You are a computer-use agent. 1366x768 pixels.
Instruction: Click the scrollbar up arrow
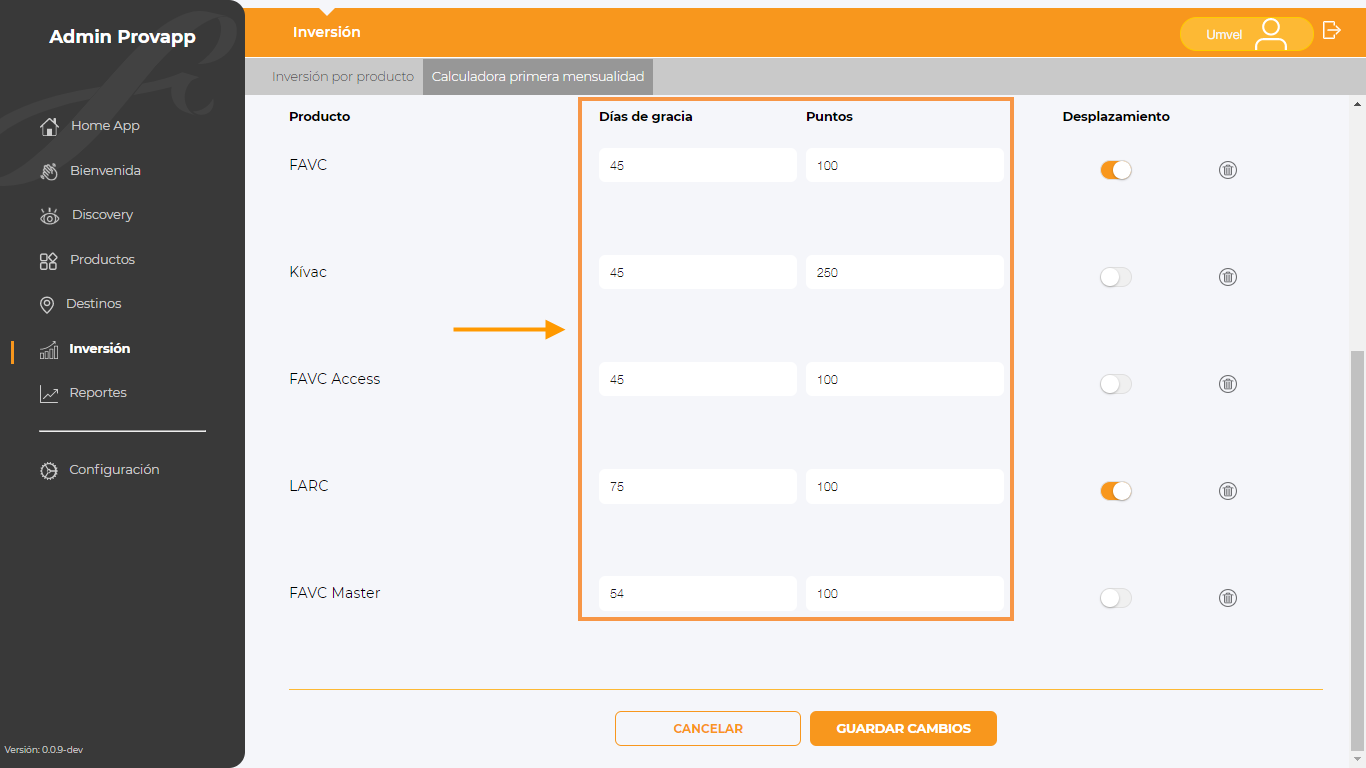click(1357, 104)
